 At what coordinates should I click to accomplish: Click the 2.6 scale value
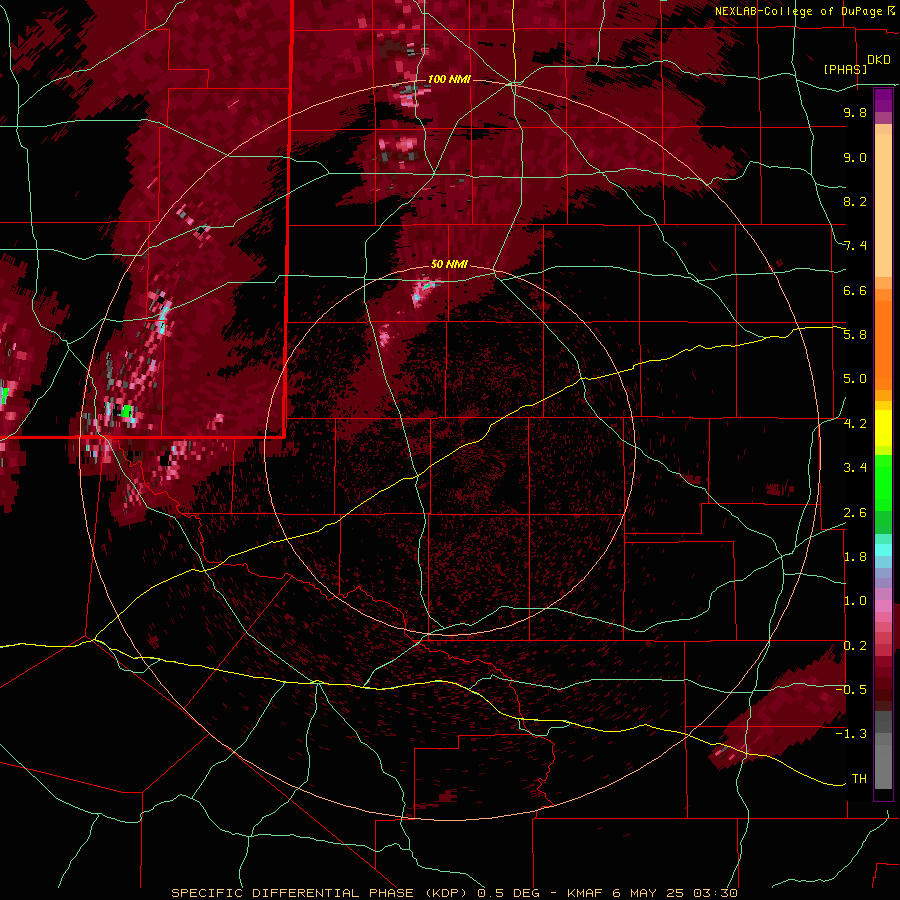coord(855,513)
